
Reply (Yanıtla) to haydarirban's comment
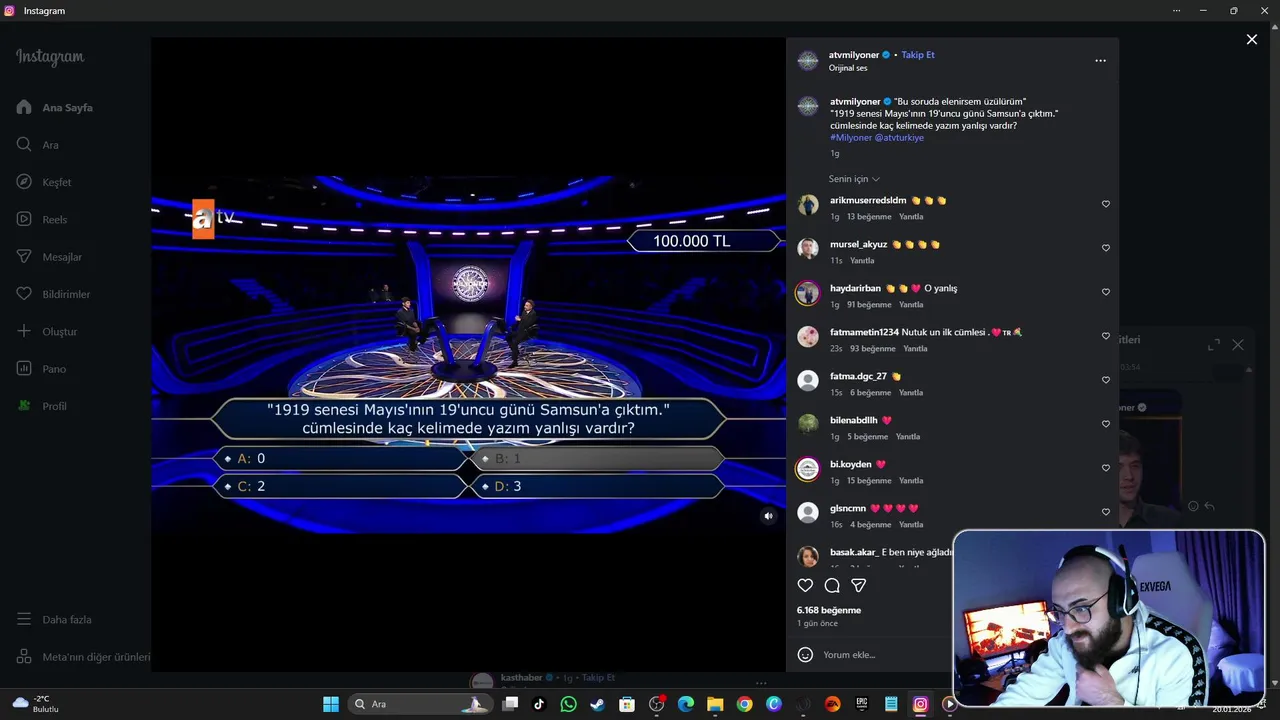point(911,305)
